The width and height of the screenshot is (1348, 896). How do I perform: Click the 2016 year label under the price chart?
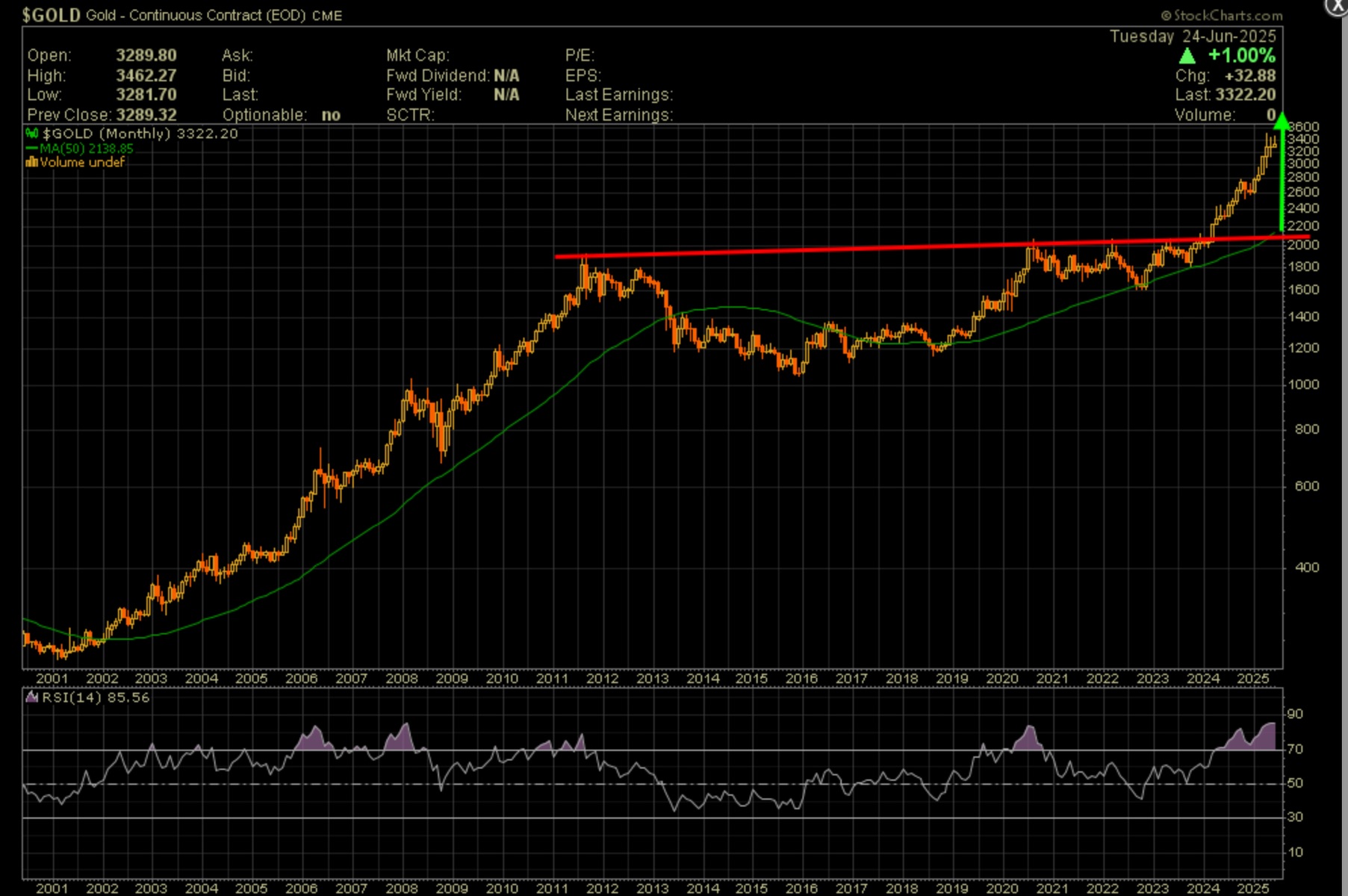click(x=801, y=679)
